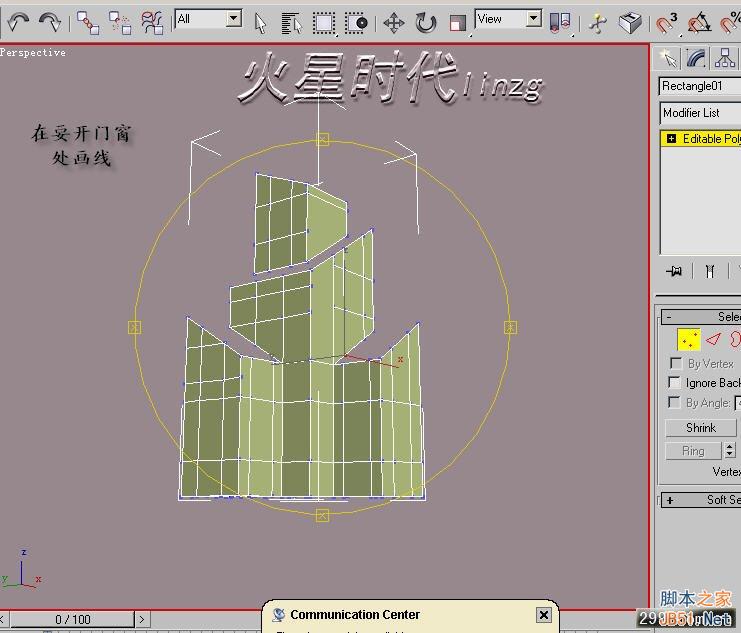Step time slider back with left arrow

3,619
